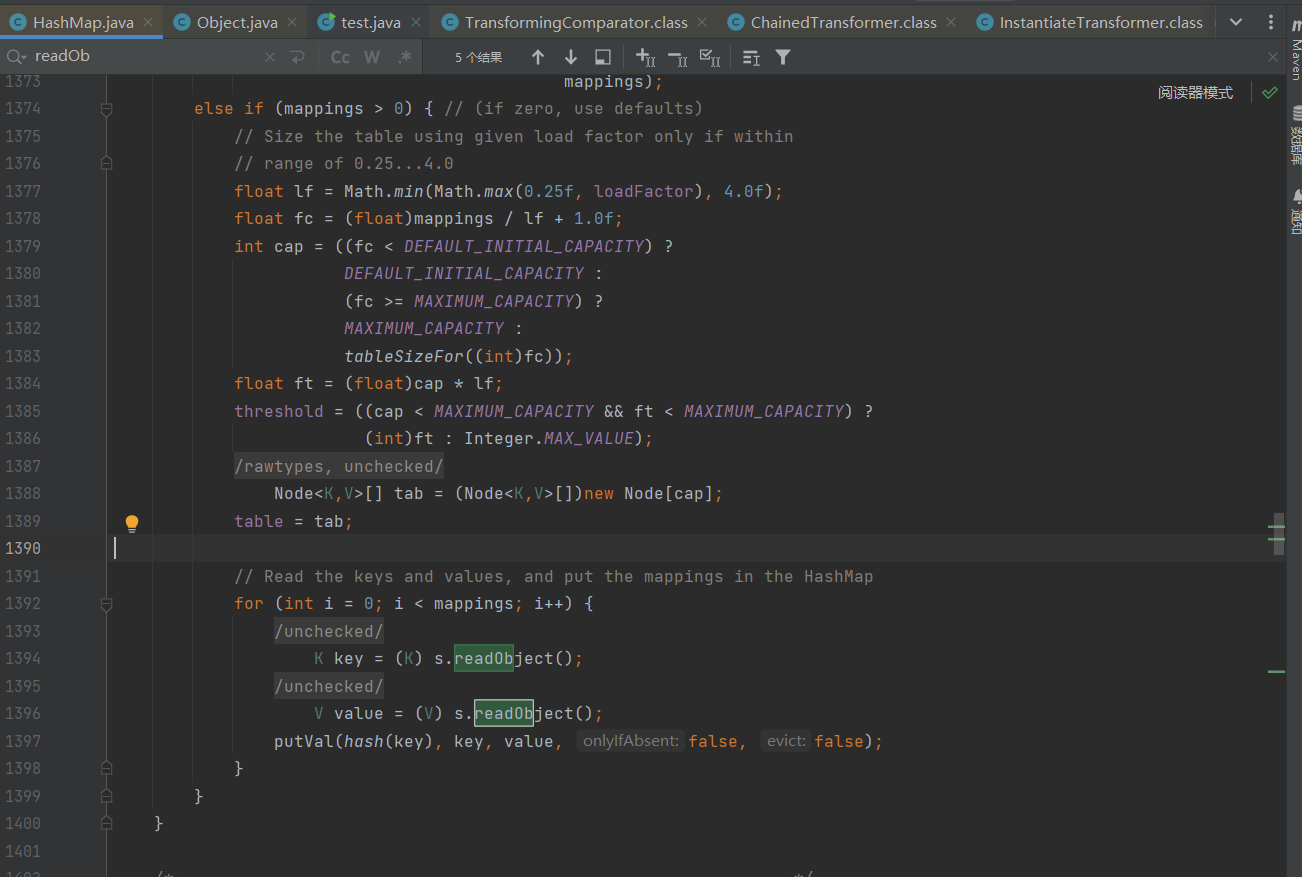The height and width of the screenshot is (877, 1302).
Task: Expand /unchecked/ annotation on line 1393
Action: [329, 631]
